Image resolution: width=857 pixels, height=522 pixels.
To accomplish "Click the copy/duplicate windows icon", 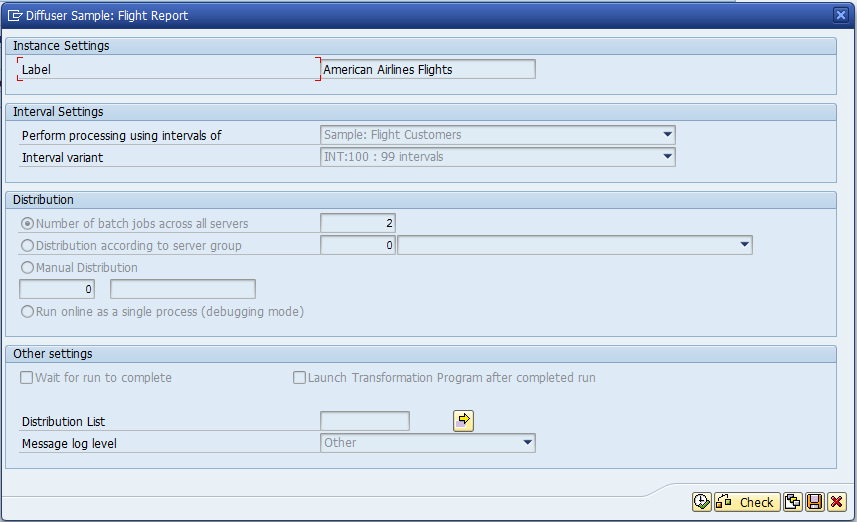I will (793, 502).
